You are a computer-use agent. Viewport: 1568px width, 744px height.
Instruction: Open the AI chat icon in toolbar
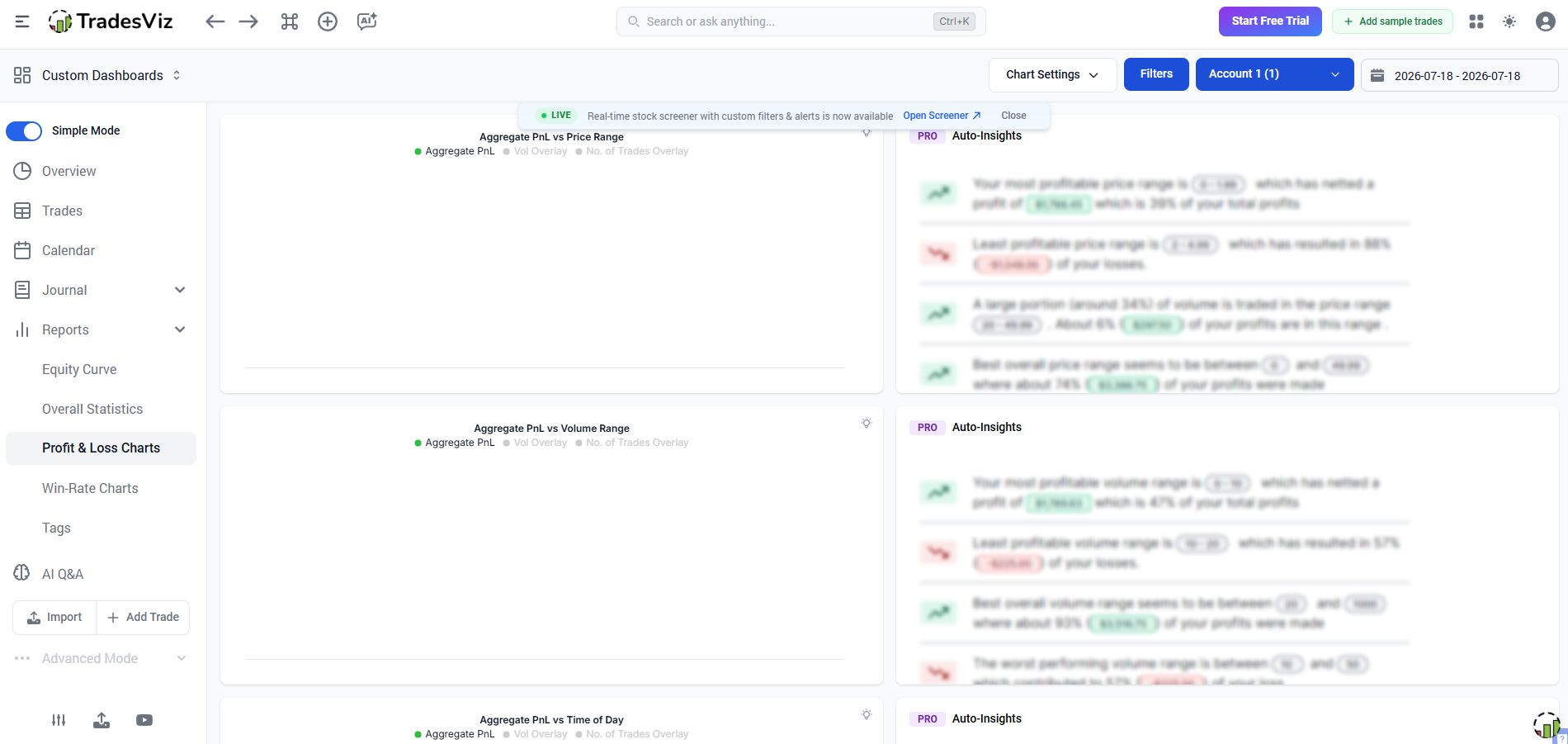pyautogui.click(x=367, y=21)
